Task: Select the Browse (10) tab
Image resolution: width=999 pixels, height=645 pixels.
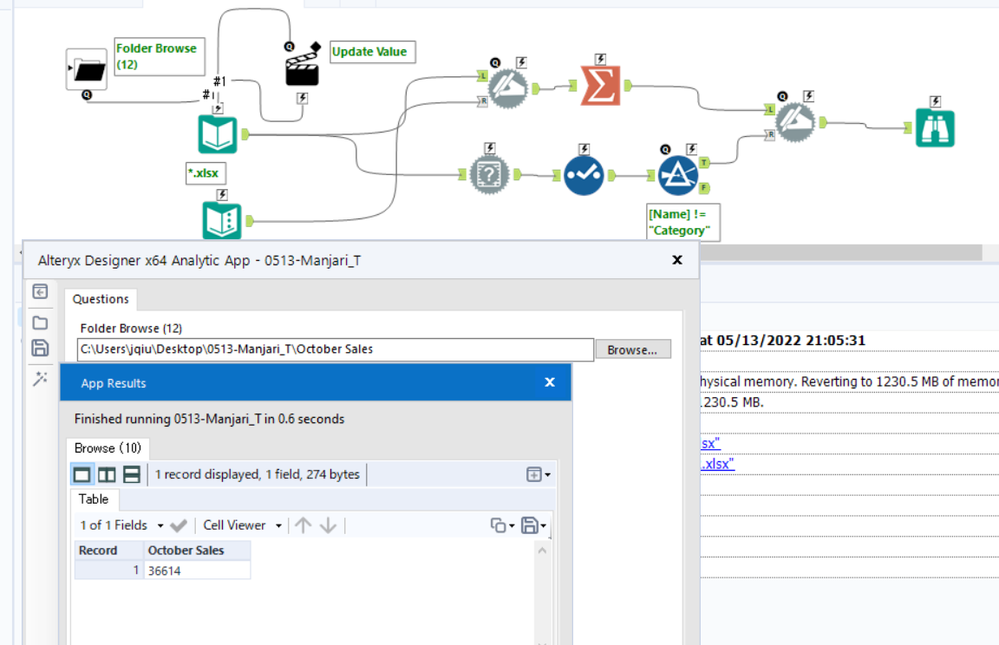Action: [x=108, y=448]
